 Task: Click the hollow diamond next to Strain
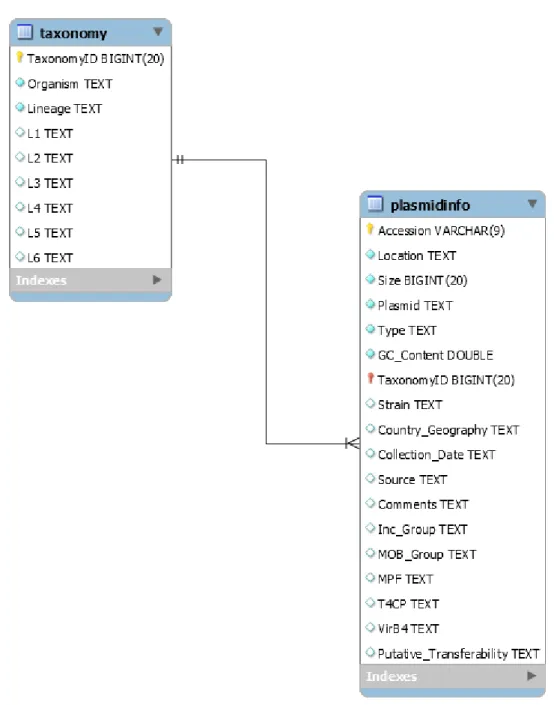tap(370, 403)
